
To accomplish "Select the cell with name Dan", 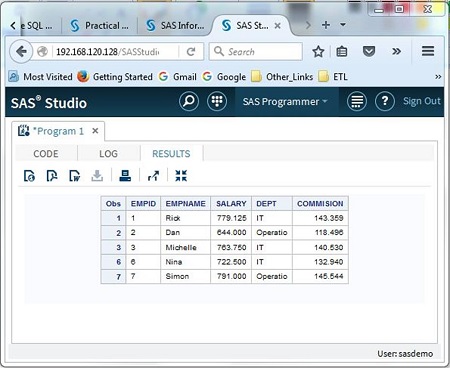I will pyautogui.click(x=186, y=233).
